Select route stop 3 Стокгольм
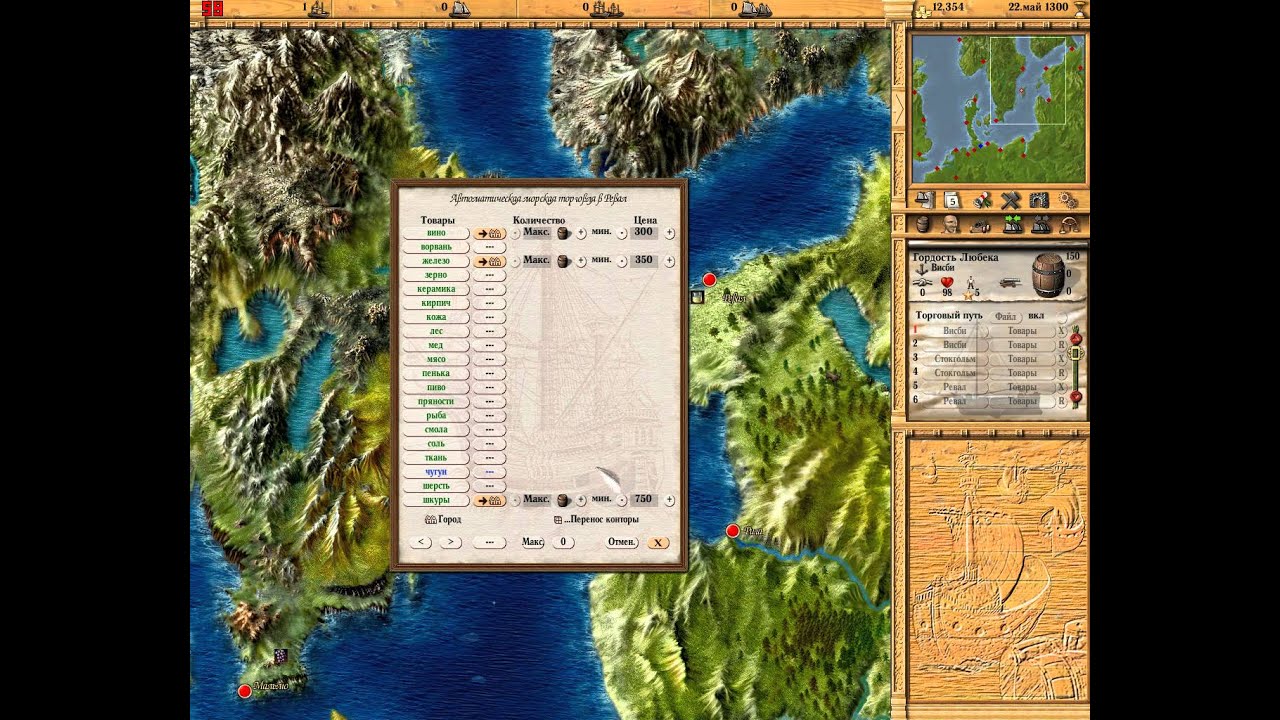The height and width of the screenshot is (720, 1280). tap(955, 359)
